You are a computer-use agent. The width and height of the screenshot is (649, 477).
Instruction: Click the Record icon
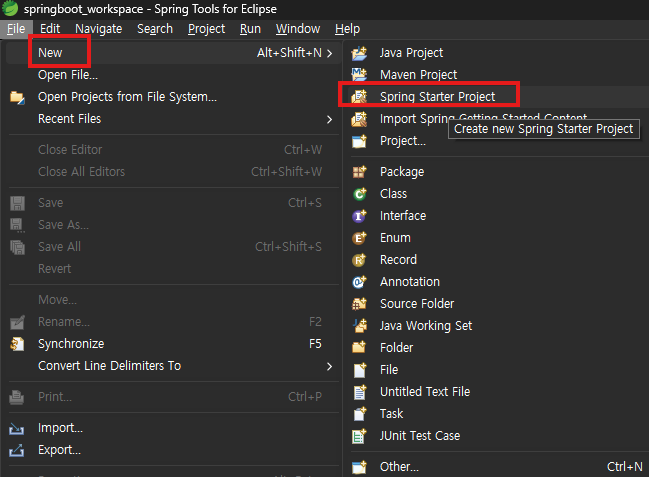359,260
